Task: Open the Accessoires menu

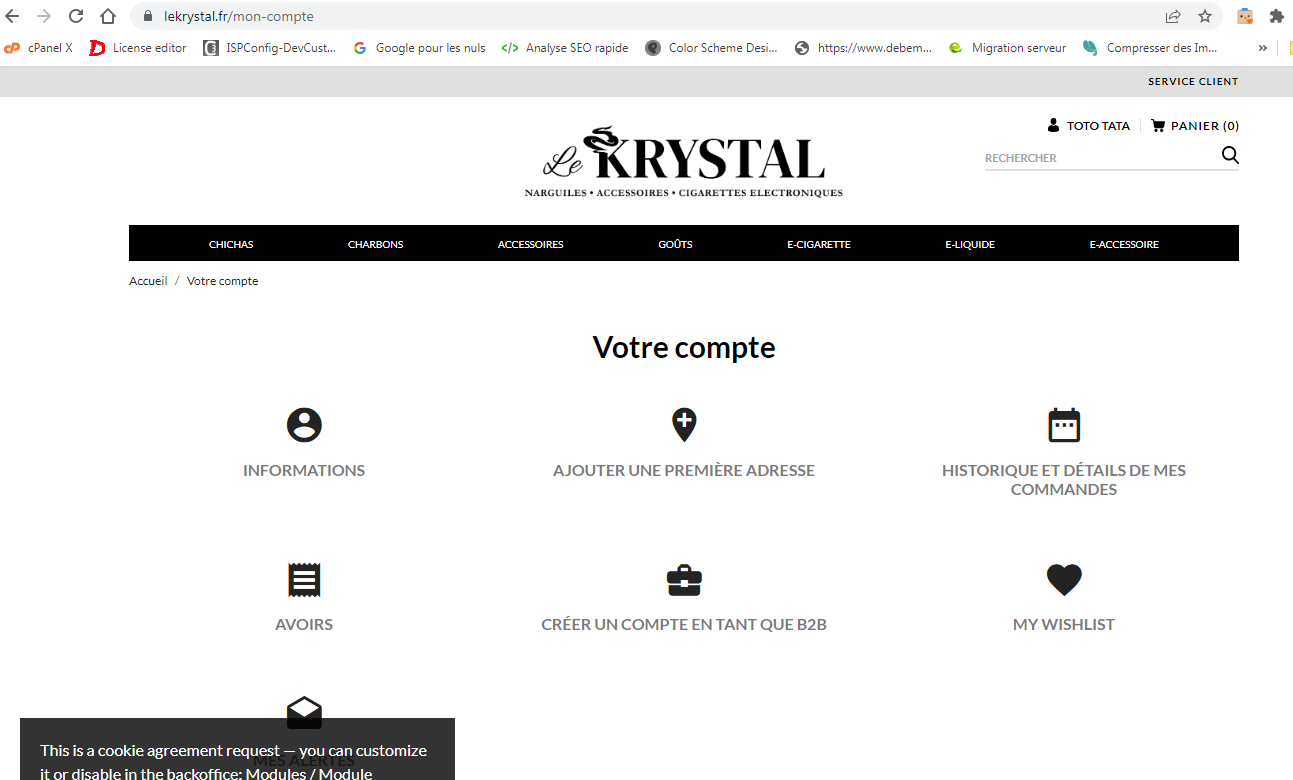Action: [x=531, y=244]
